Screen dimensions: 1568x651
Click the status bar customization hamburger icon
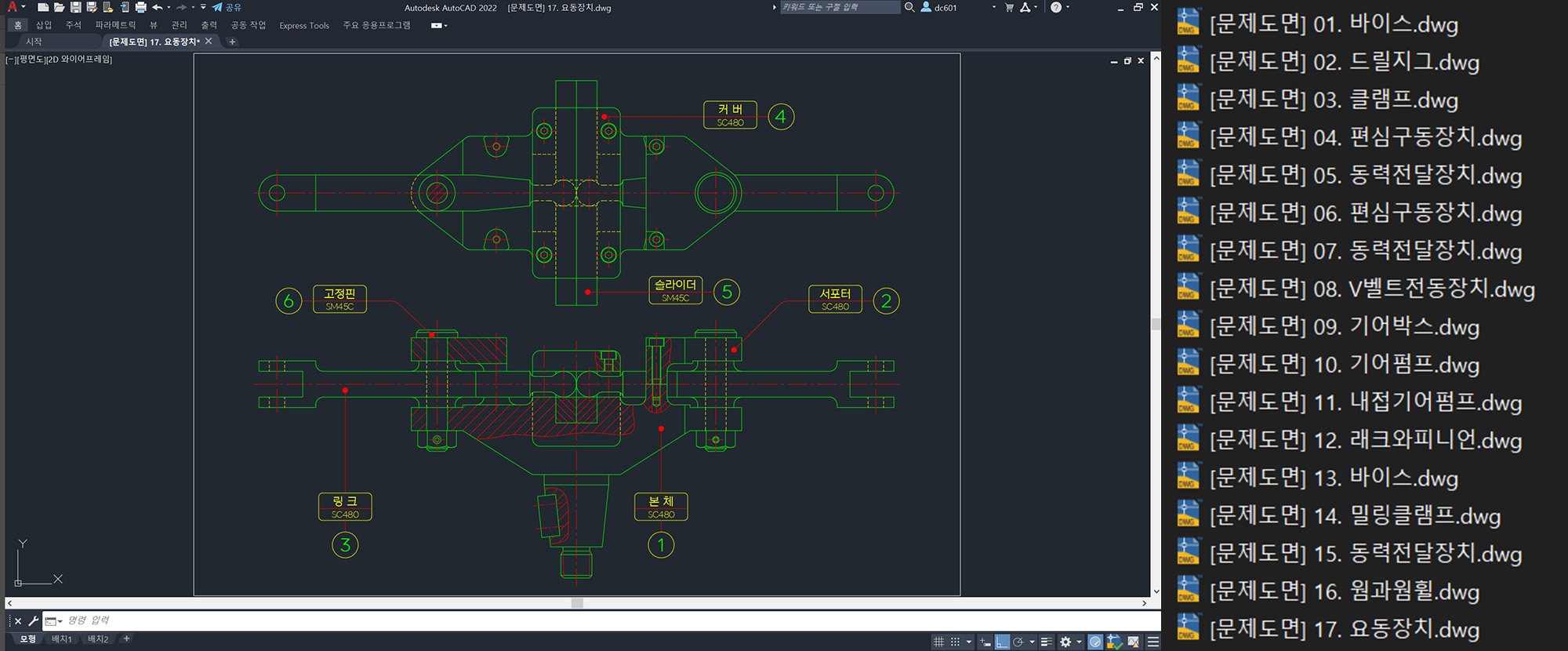[x=1153, y=642]
